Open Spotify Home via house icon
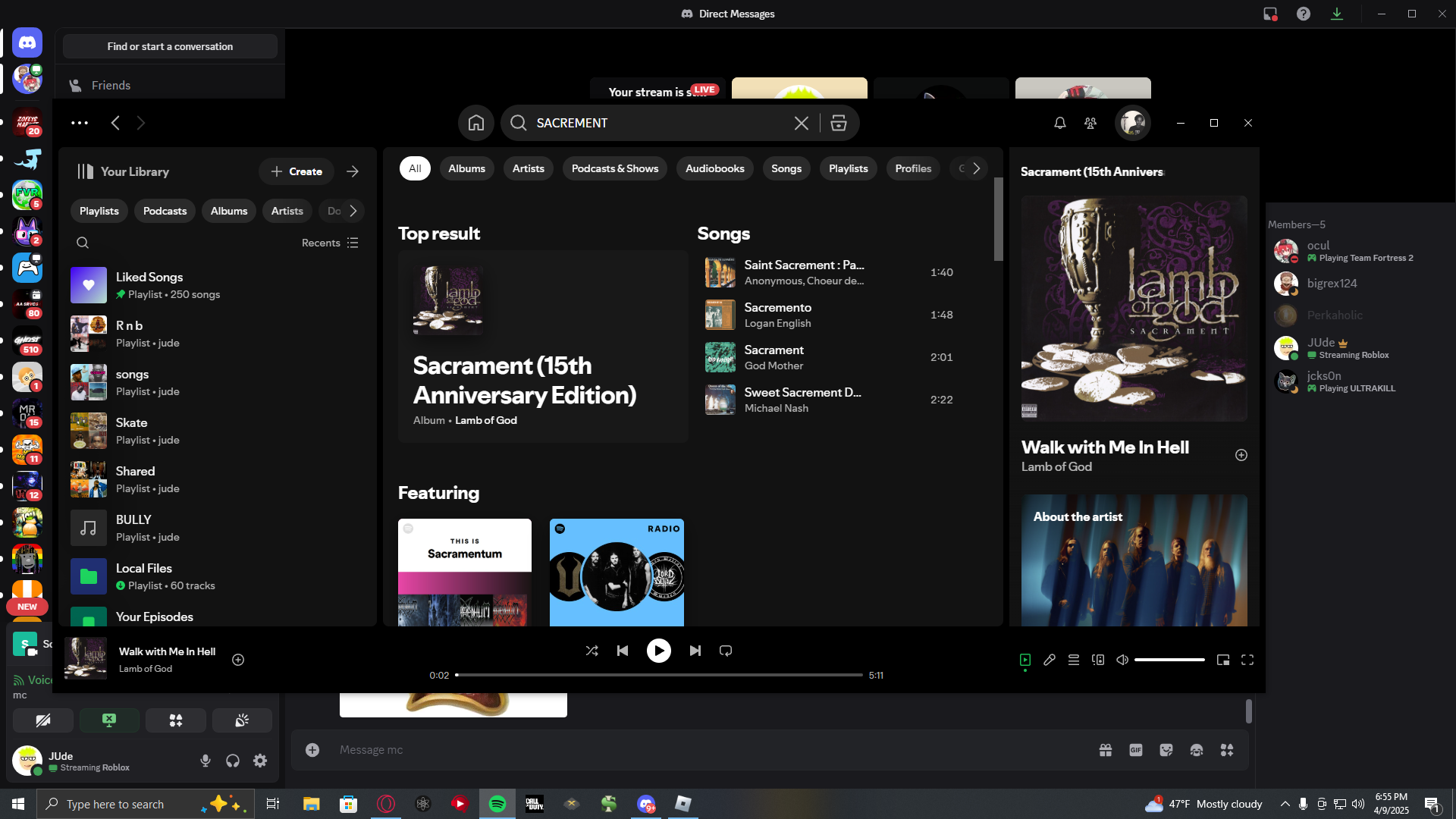The width and height of the screenshot is (1456, 819). click(x=476, y=123)
